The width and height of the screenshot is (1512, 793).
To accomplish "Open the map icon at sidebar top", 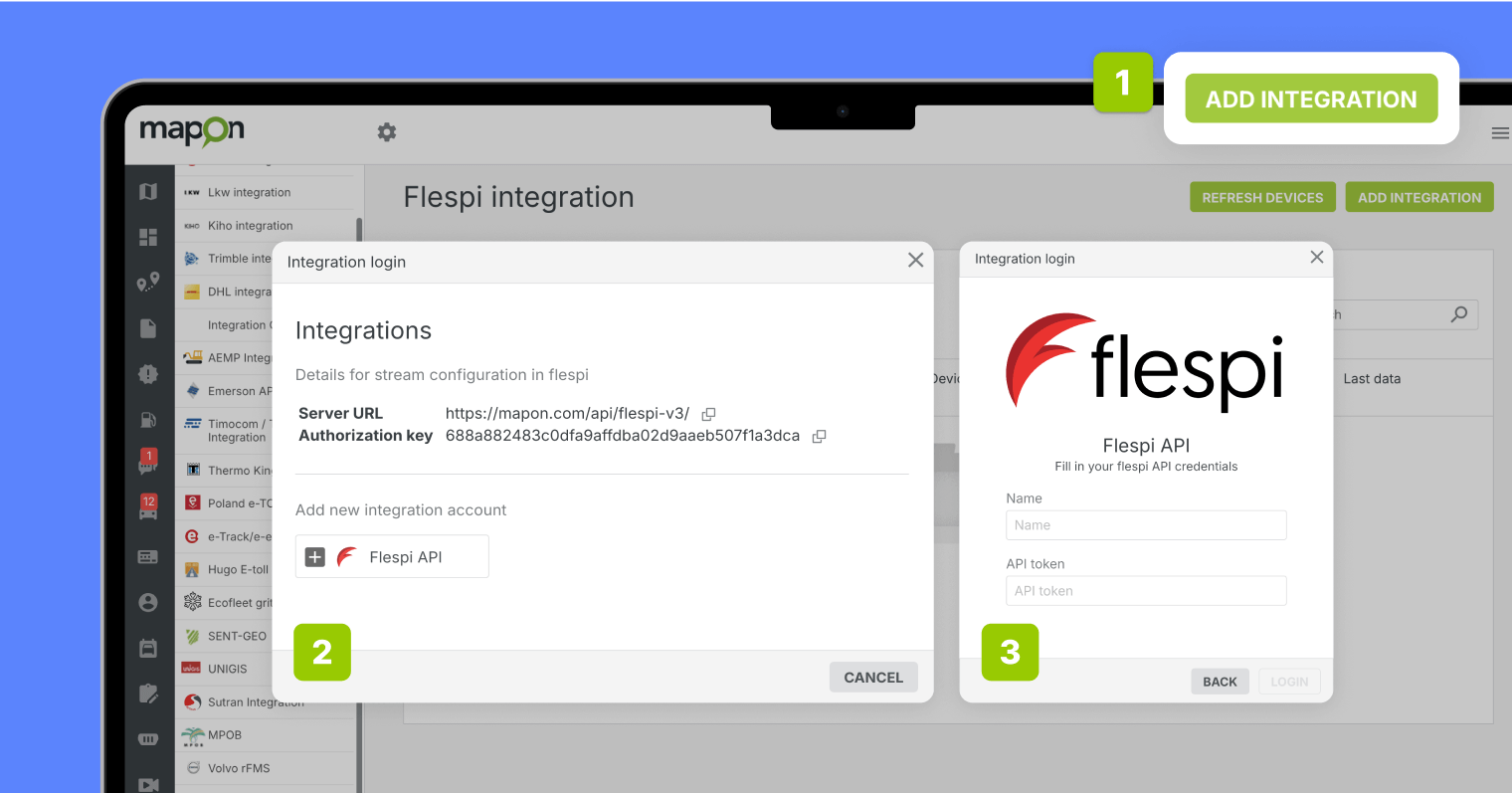I will (149, 192).
